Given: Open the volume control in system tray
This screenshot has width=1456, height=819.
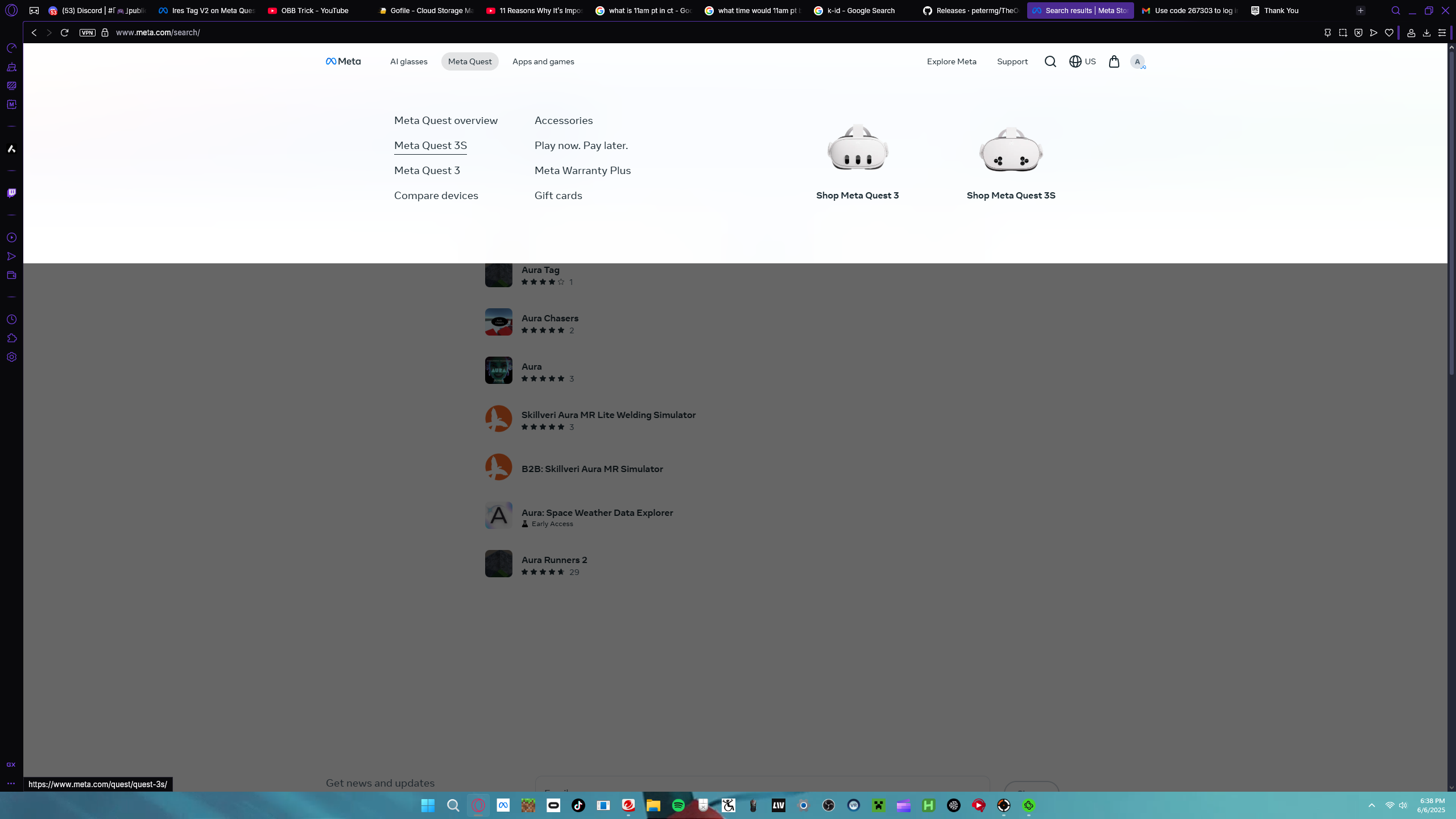Looking at the screenshot, I should point(1403,805).
